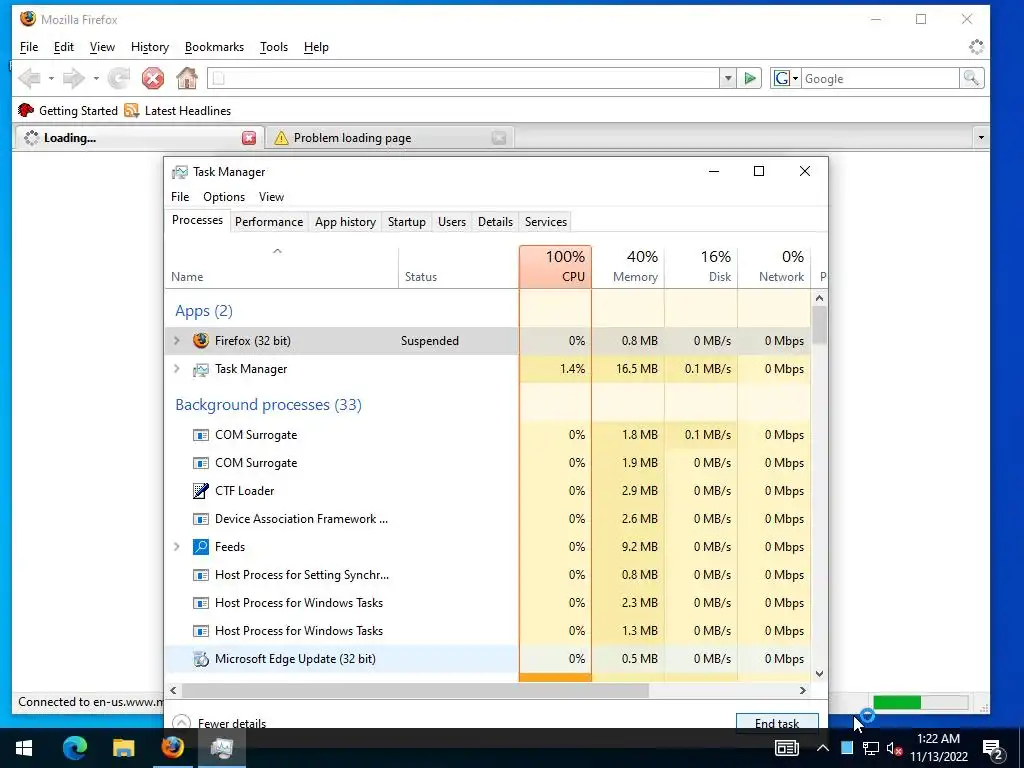Click the news and interests taskbar icon
Image resolution: width=1024 pixels, height=768 pixels.
click(x=787, y=748)
